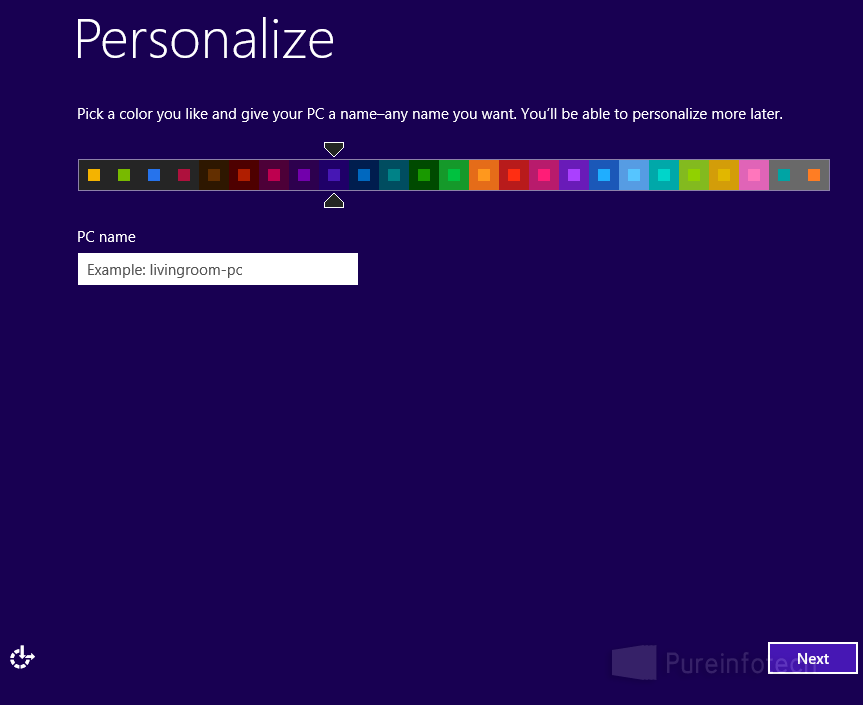Select the lime green color swatch
Viewport: 863px width, 705px height.
pos(694,174)
